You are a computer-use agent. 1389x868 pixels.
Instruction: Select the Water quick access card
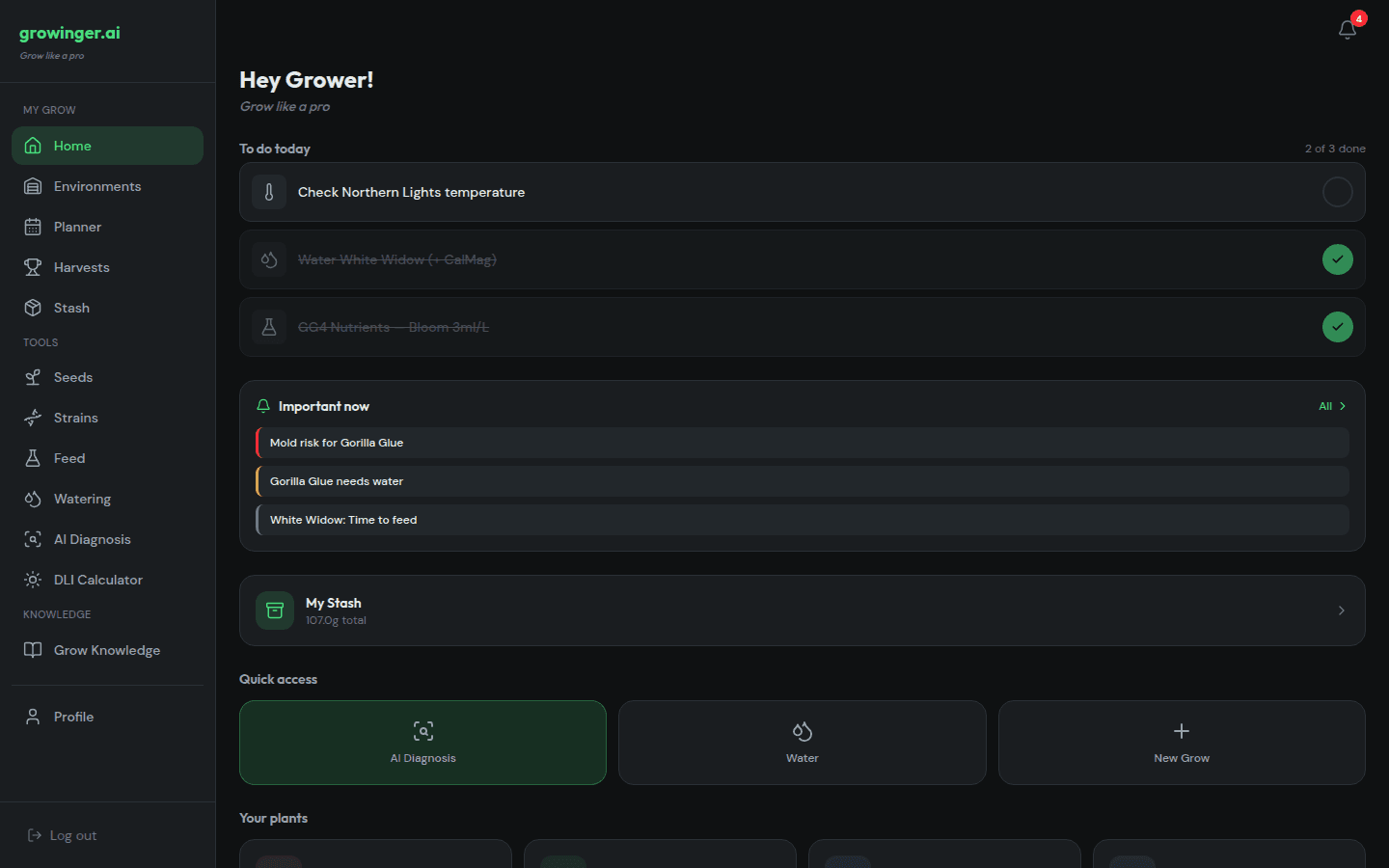[x=803, y=743]
